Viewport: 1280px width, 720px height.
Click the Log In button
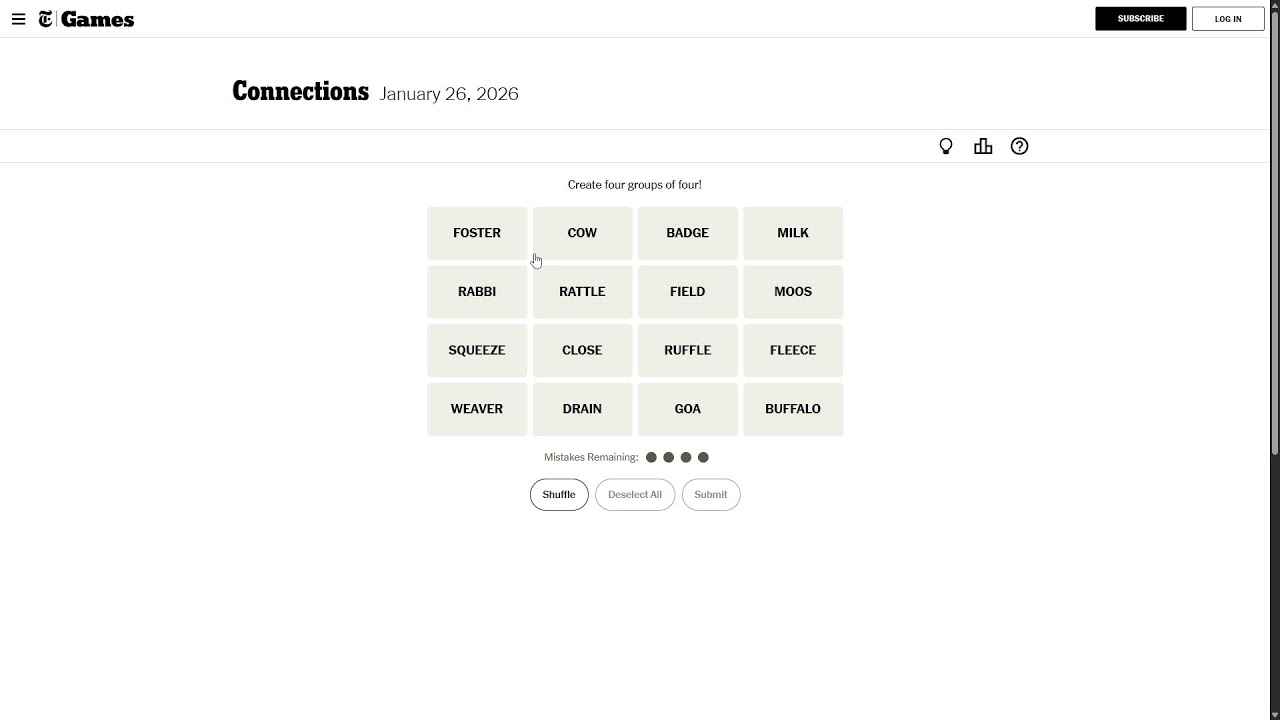click(x=1228, y=19)
